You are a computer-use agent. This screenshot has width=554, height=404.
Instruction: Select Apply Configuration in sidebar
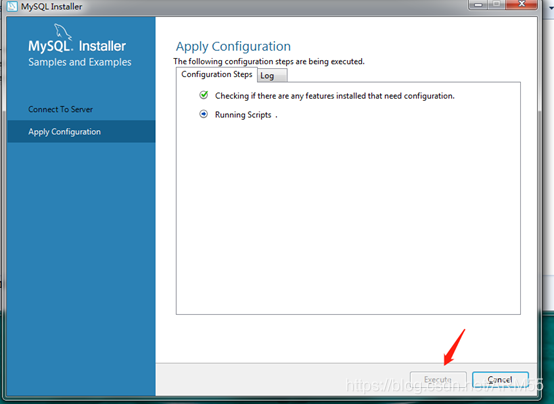81,131
